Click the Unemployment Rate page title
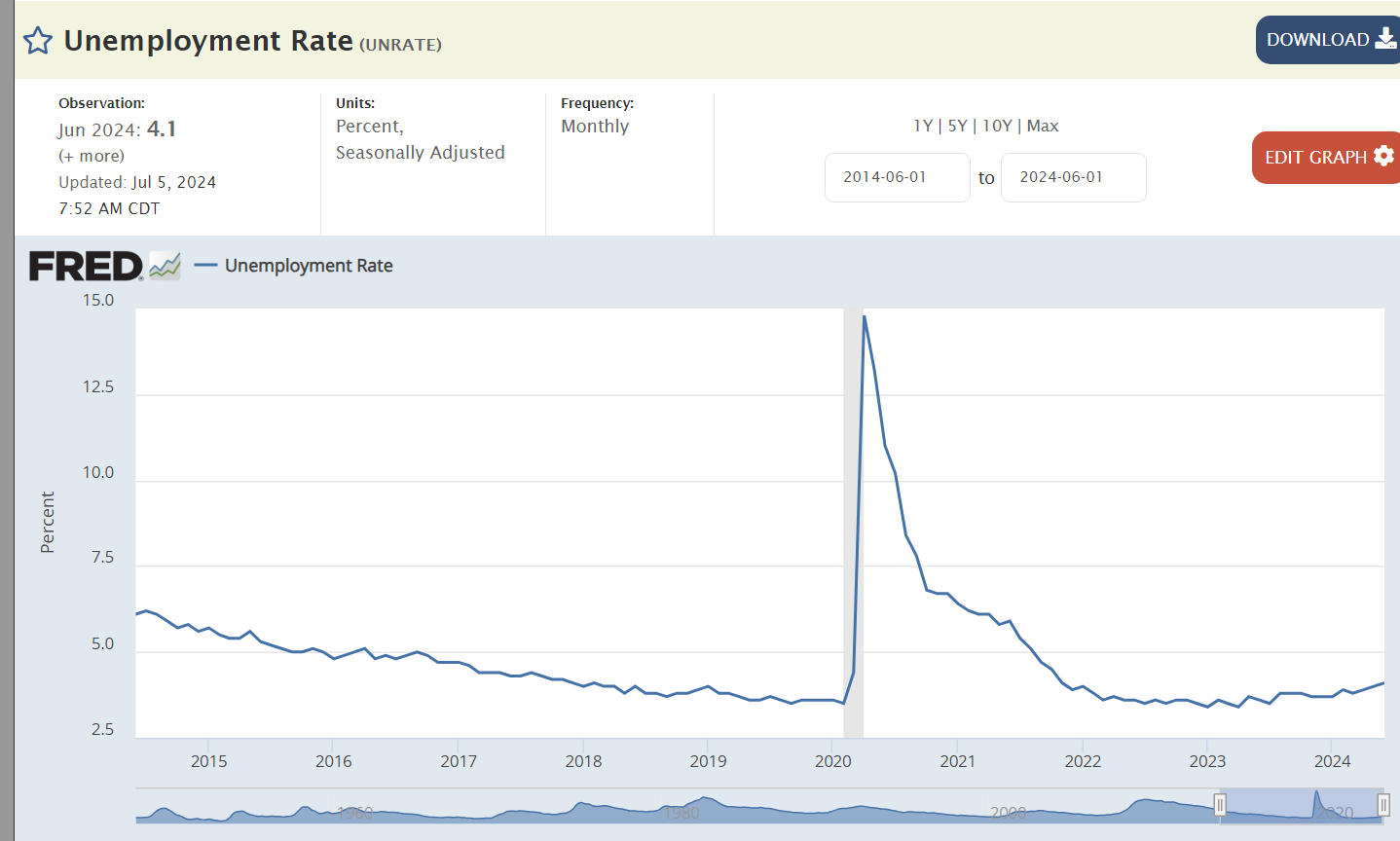 click(x=208, y=41)
